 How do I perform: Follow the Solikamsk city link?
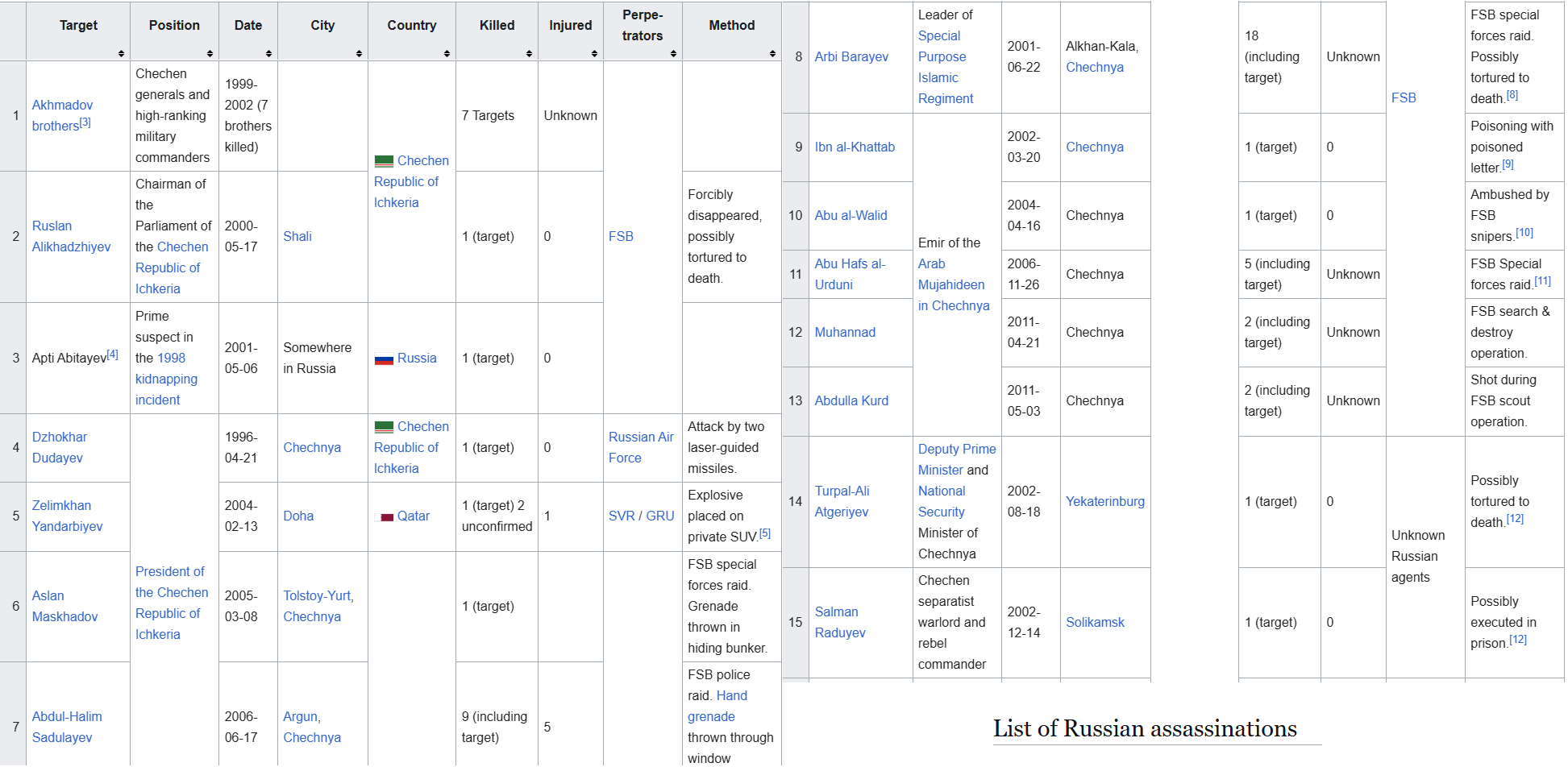coord(1095,622)
